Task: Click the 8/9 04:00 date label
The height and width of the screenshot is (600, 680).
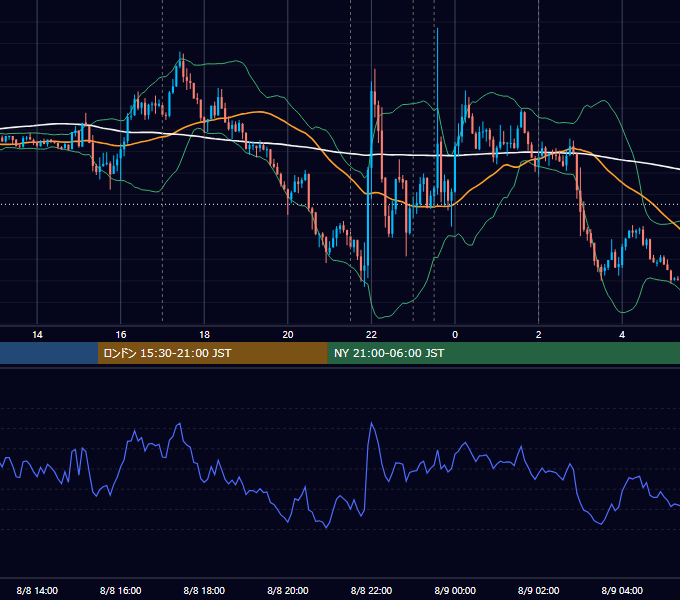Action: click(x=622, y=590)
